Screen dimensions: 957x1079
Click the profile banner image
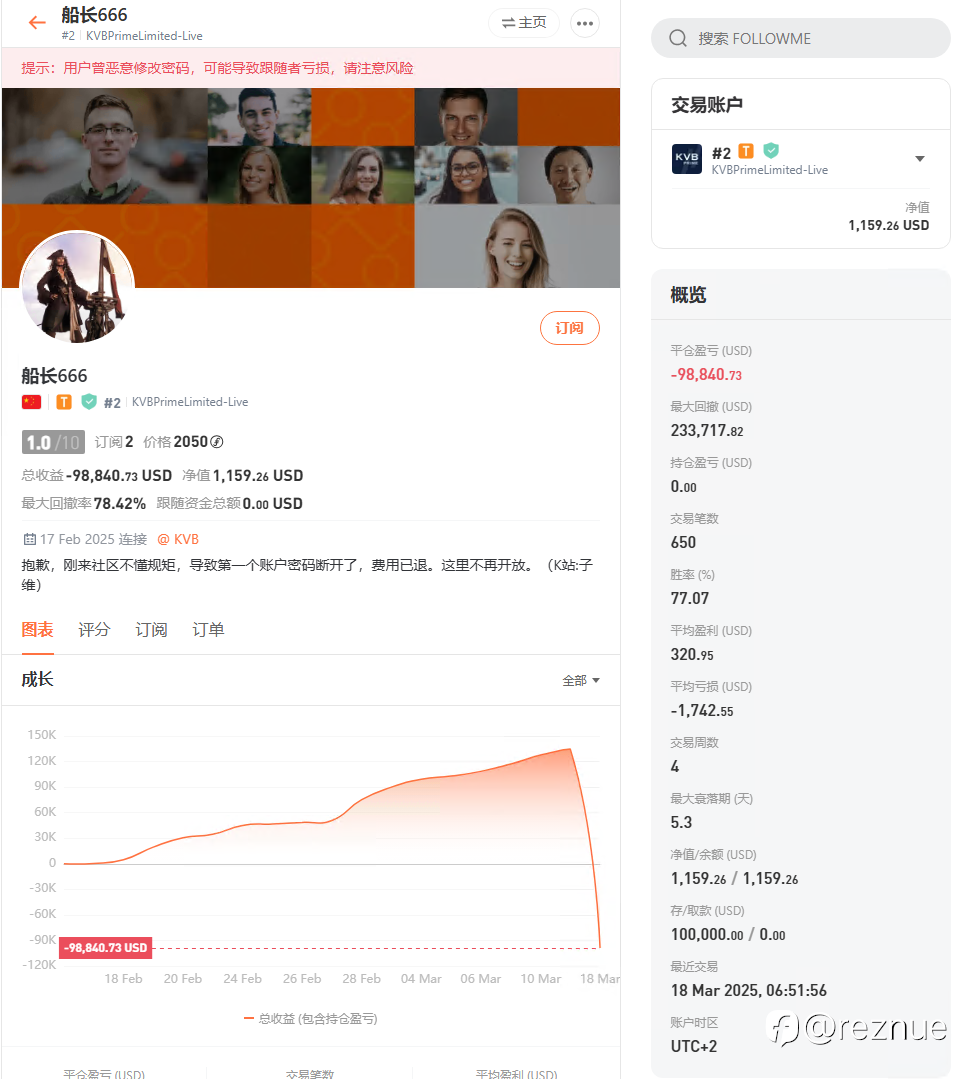(x=311, y=187)
